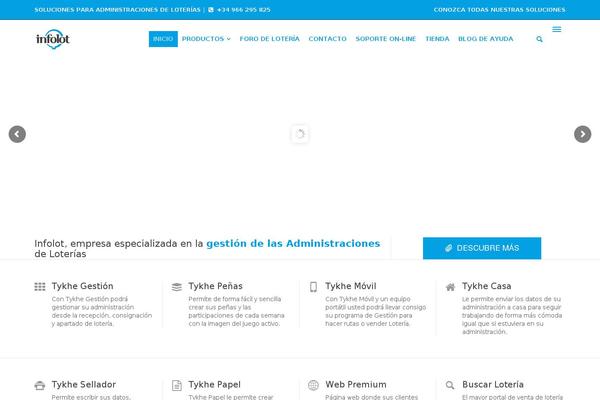The image size is (600, 400).
Task: Click the Tykhe Gestión description paragraph
Action: 102,311
